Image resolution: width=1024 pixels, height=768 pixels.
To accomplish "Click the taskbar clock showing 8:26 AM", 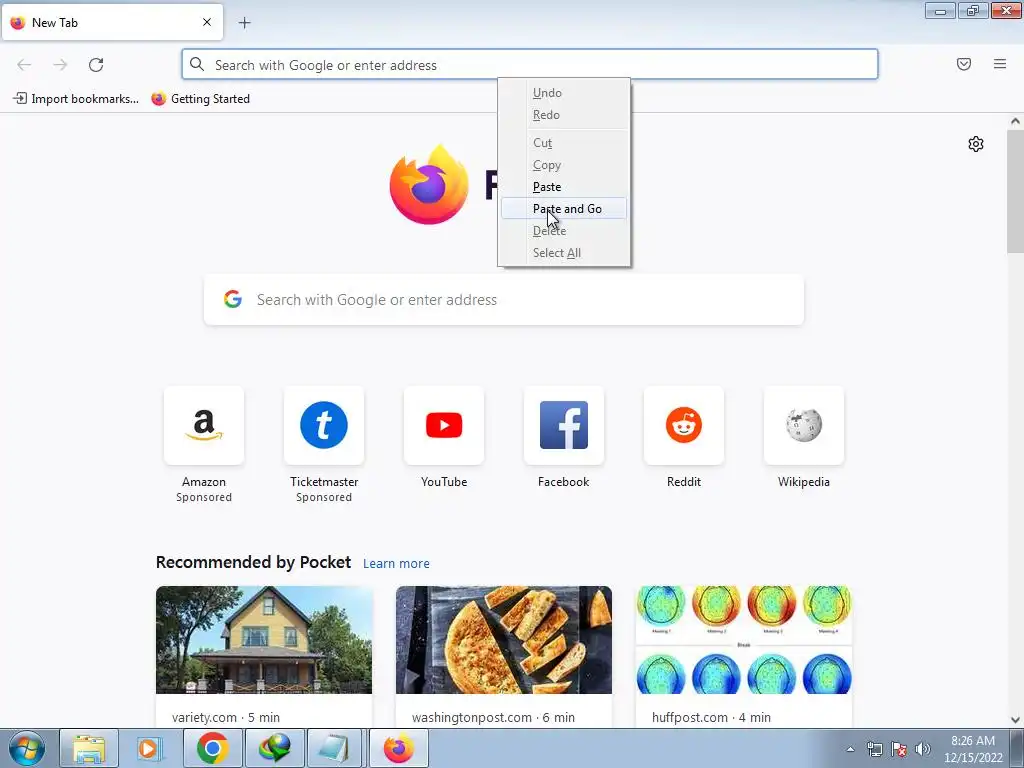I will [972, 749].
